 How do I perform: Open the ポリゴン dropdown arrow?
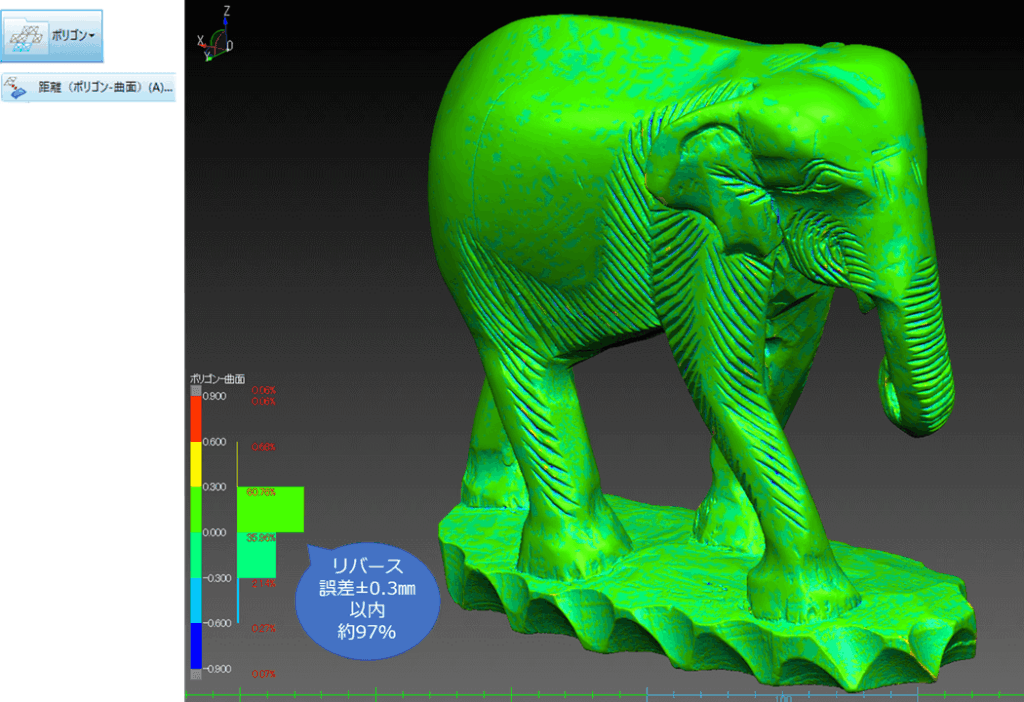click(x=93, y=36)
